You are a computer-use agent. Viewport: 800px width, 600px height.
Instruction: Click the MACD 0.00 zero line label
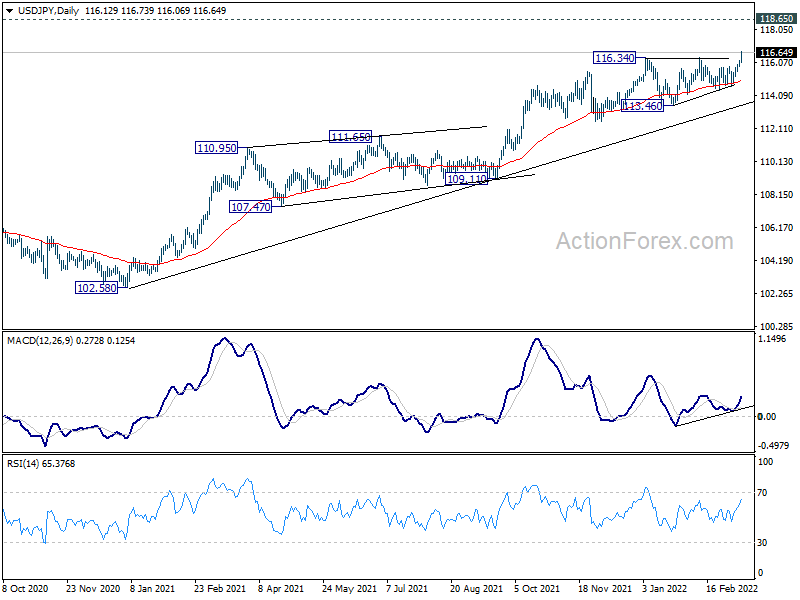pos(767,417)
